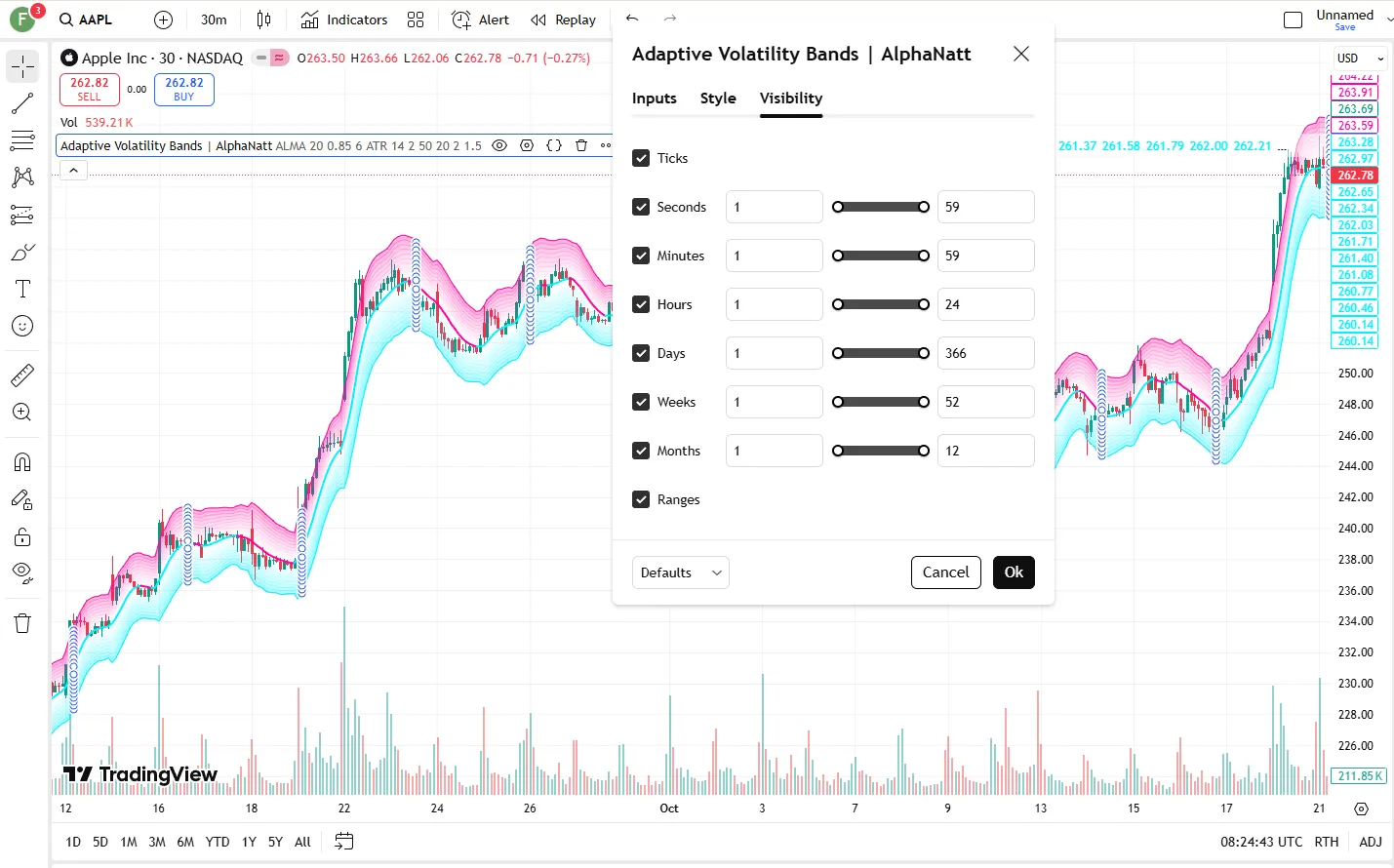Viewport: 1394px width, 868px height.
Task: Open the Alert creation button
Action: pos(480,20)
